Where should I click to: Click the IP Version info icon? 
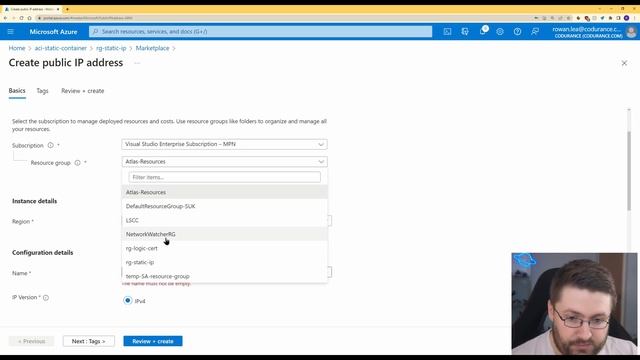tap(46, 298)
